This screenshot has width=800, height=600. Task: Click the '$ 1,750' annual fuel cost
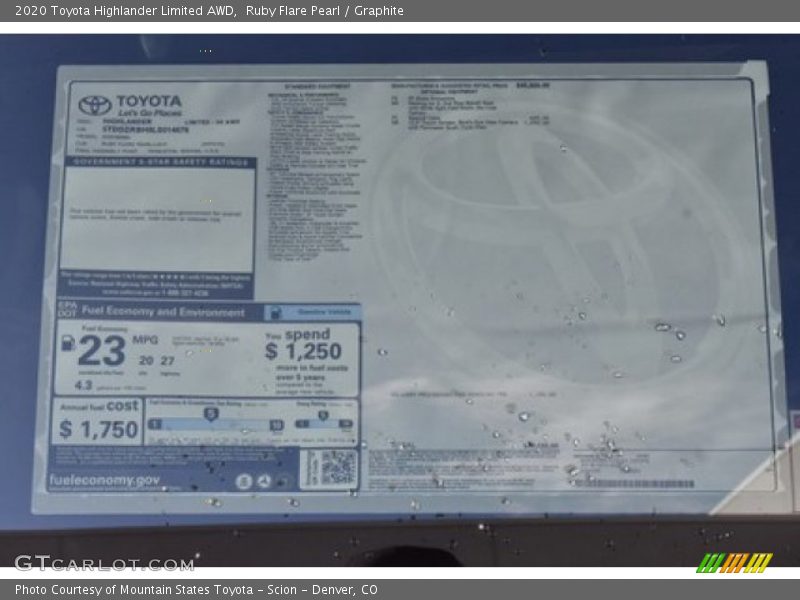(98, 429)
